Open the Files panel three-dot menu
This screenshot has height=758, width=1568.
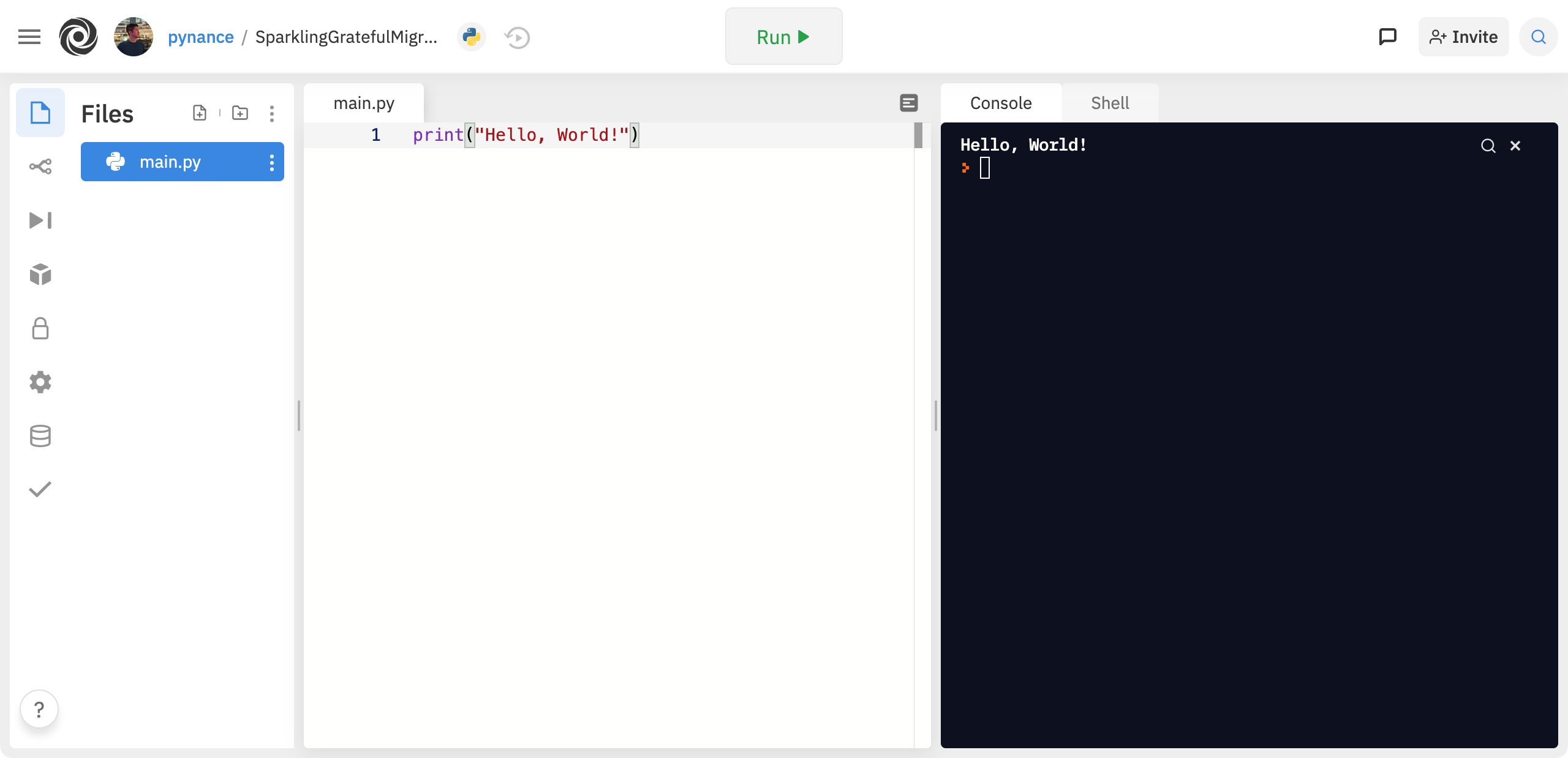tap(272, 113)
